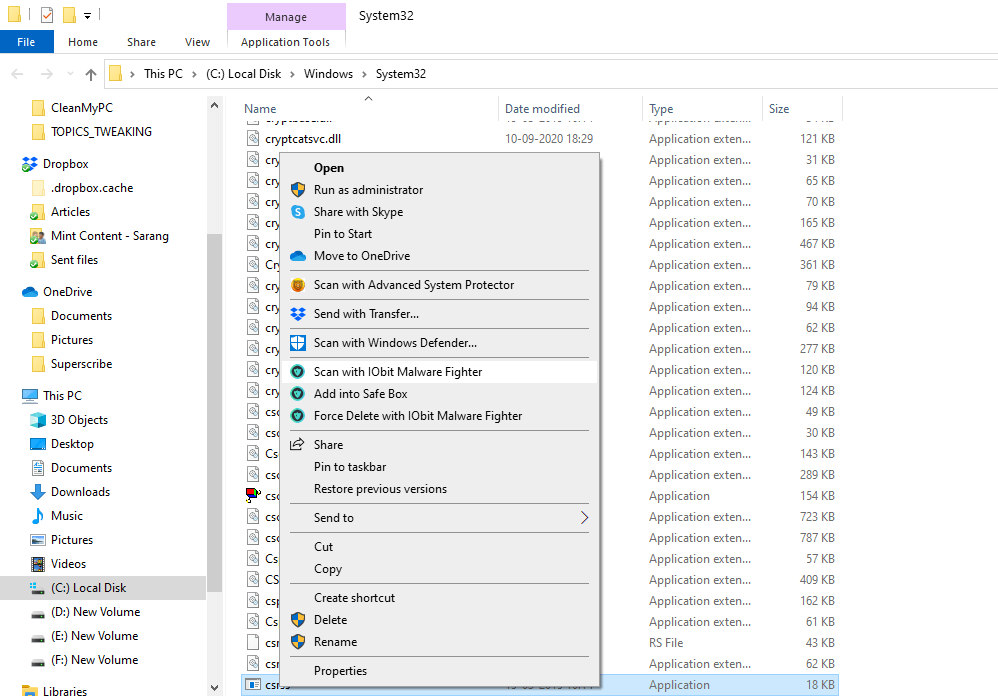This screenshot has height=700, width=998.
Task: Click the Advanced System Protector shield icon
Action: coord(297,285)
